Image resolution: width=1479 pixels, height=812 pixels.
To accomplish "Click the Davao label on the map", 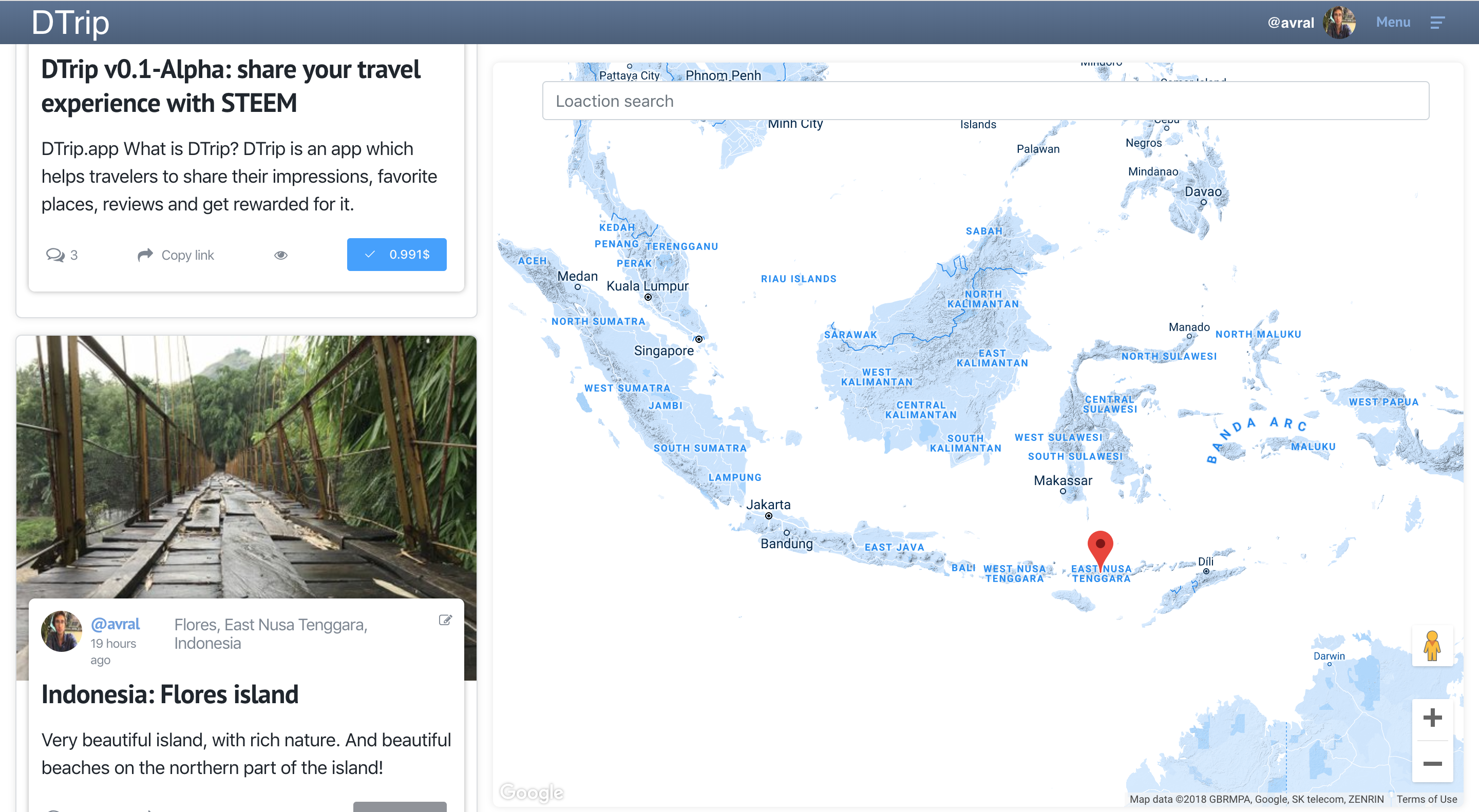I will [1203, 191].
